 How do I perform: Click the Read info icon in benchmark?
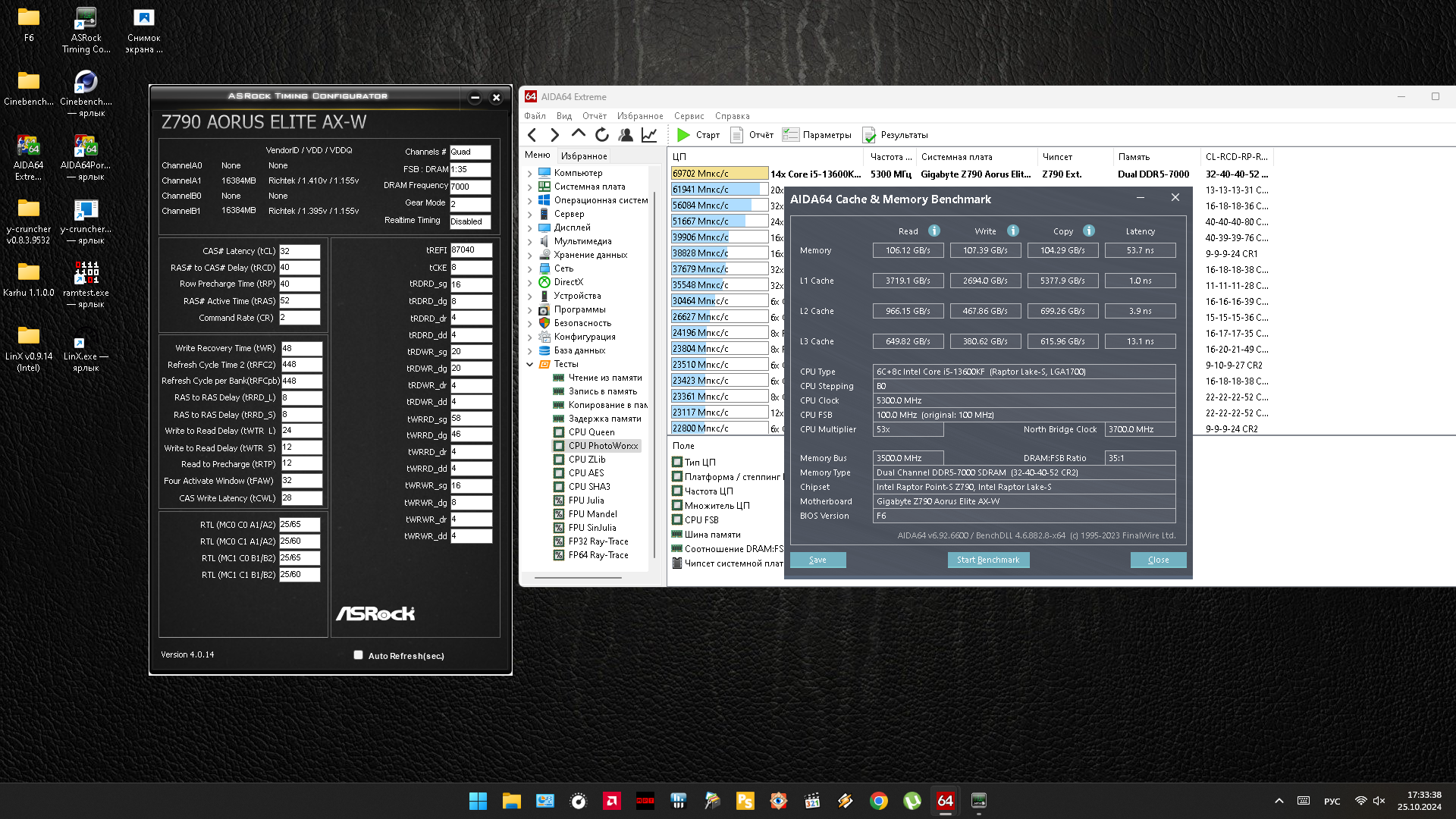(x=934, y=231)
